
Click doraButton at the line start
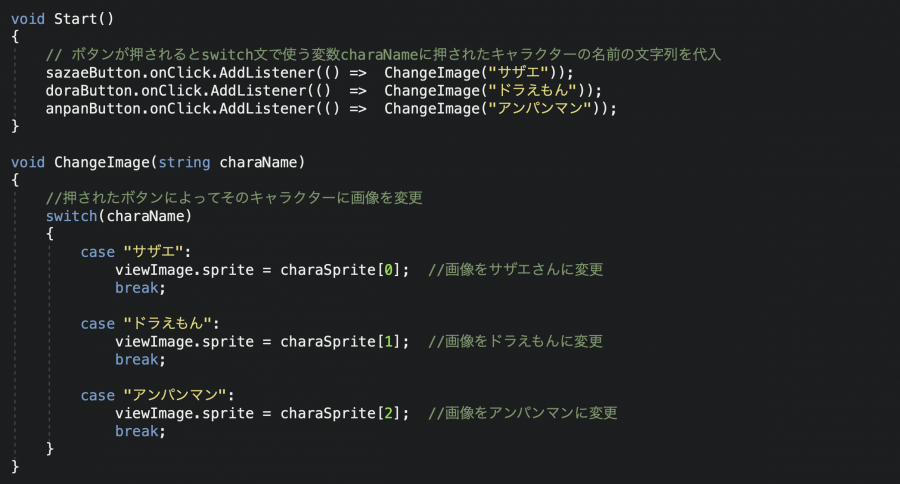(89, 91)
